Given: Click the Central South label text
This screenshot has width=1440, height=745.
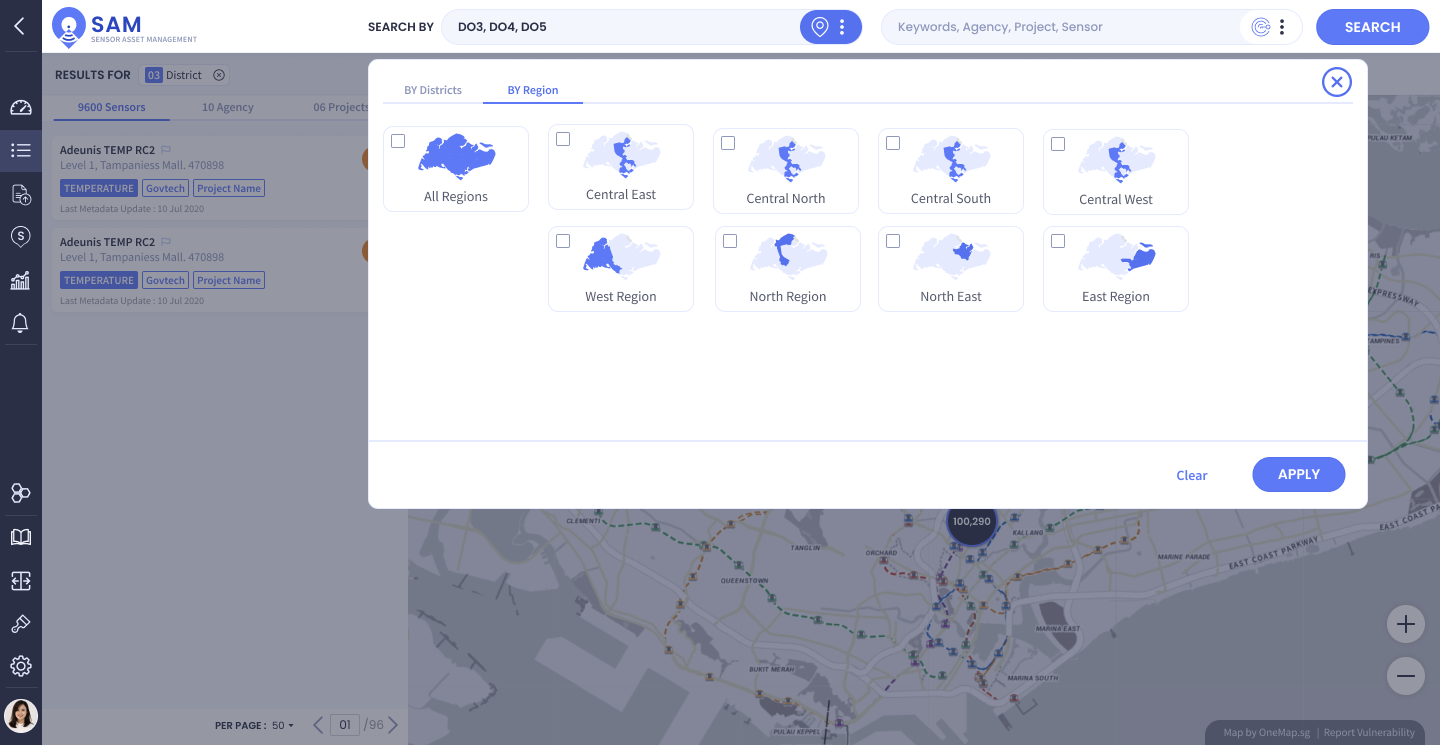Looking at the screenshot, I should pos(951,199).
